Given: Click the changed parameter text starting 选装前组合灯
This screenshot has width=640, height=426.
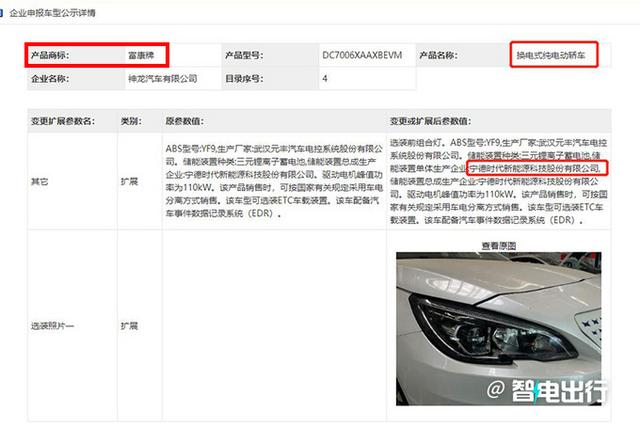Looking at the screenshot, I should 498,181.
